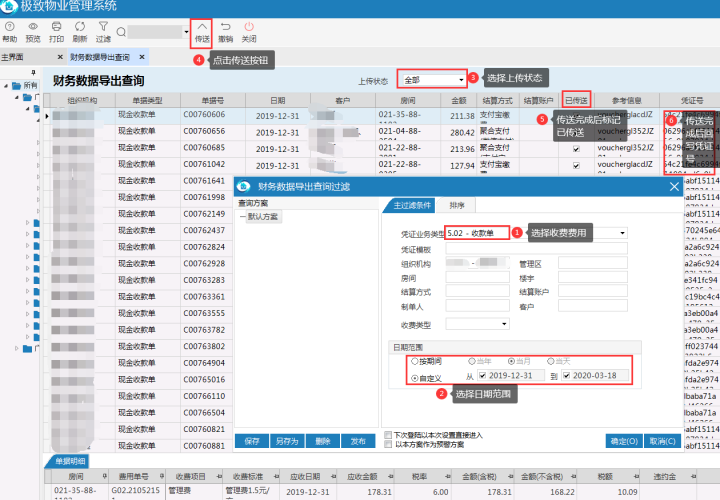The image size is (720, 500).
Task: Close the 财务数据导出查询 tab with its X
Action: click(142, 57)
